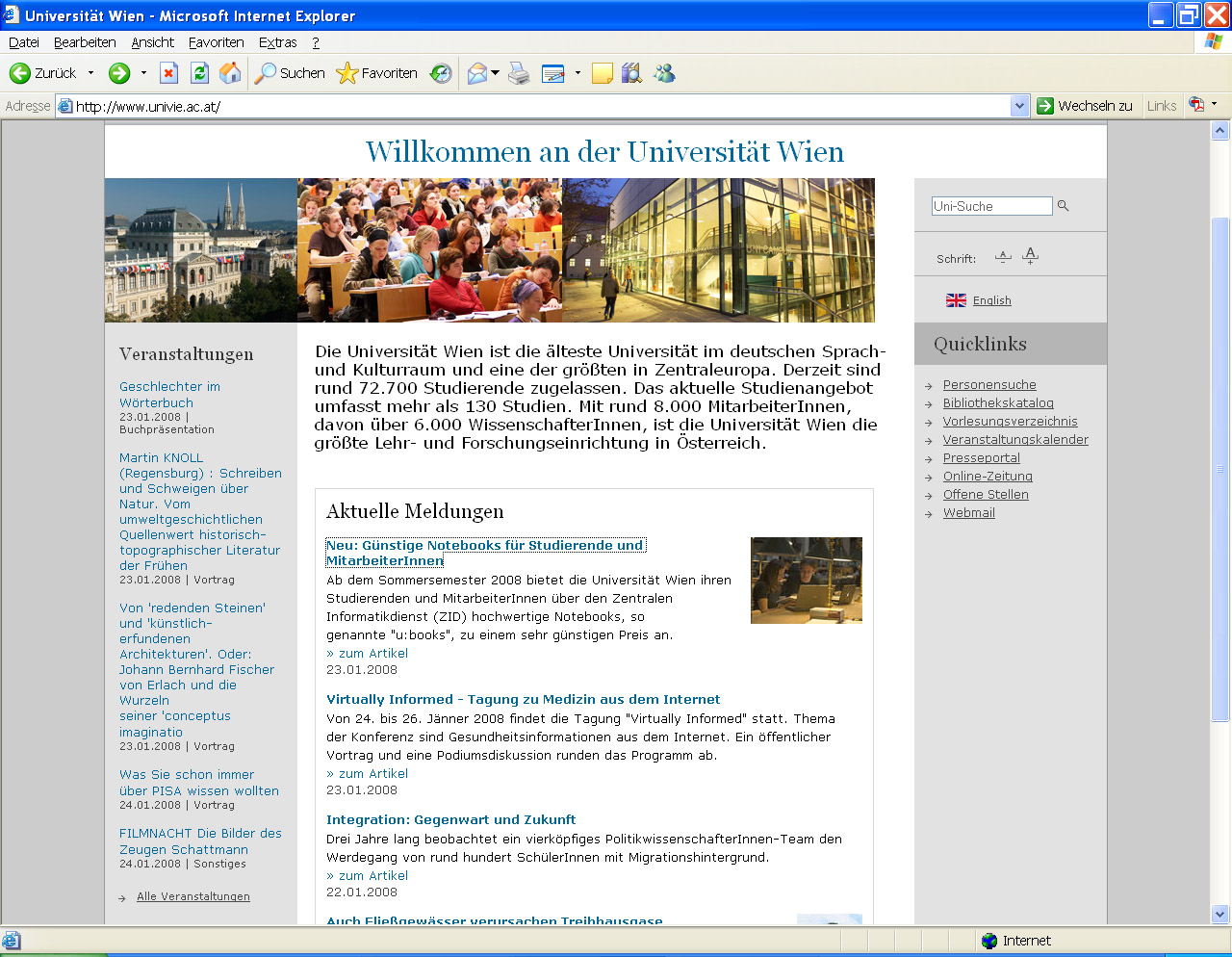This screenshot has height=957, width=1232.
Task: Click the notebook students thumbnail image
Action: [x=807, y=581]
